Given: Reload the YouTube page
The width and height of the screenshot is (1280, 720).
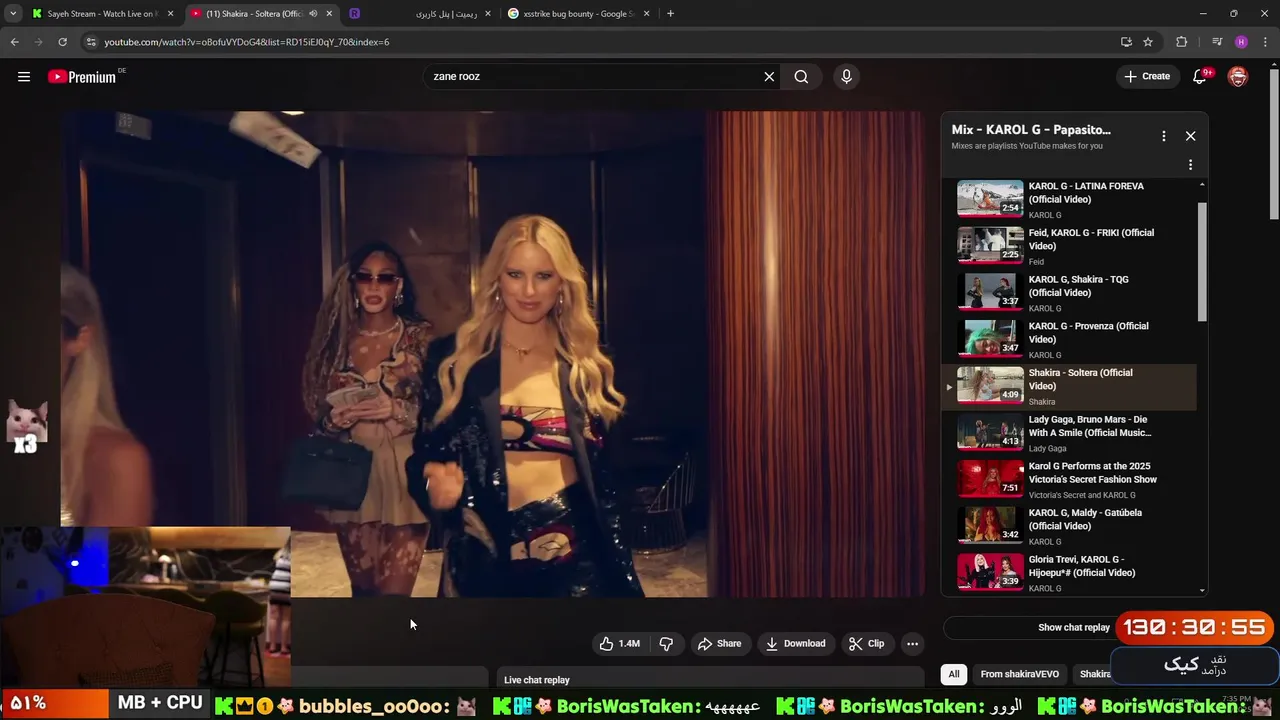Looking at the screenshot, I should [x=62, y=42].
